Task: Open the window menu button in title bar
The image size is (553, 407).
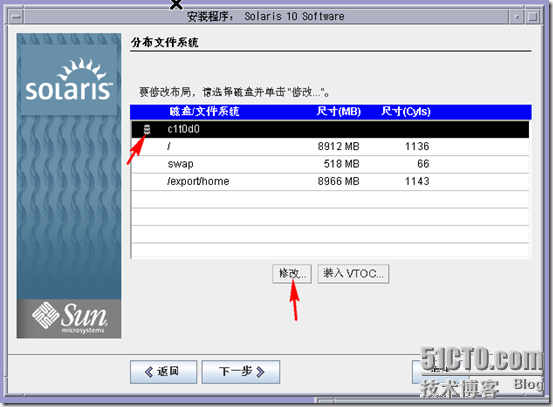Action: click(x=16, y=17)
